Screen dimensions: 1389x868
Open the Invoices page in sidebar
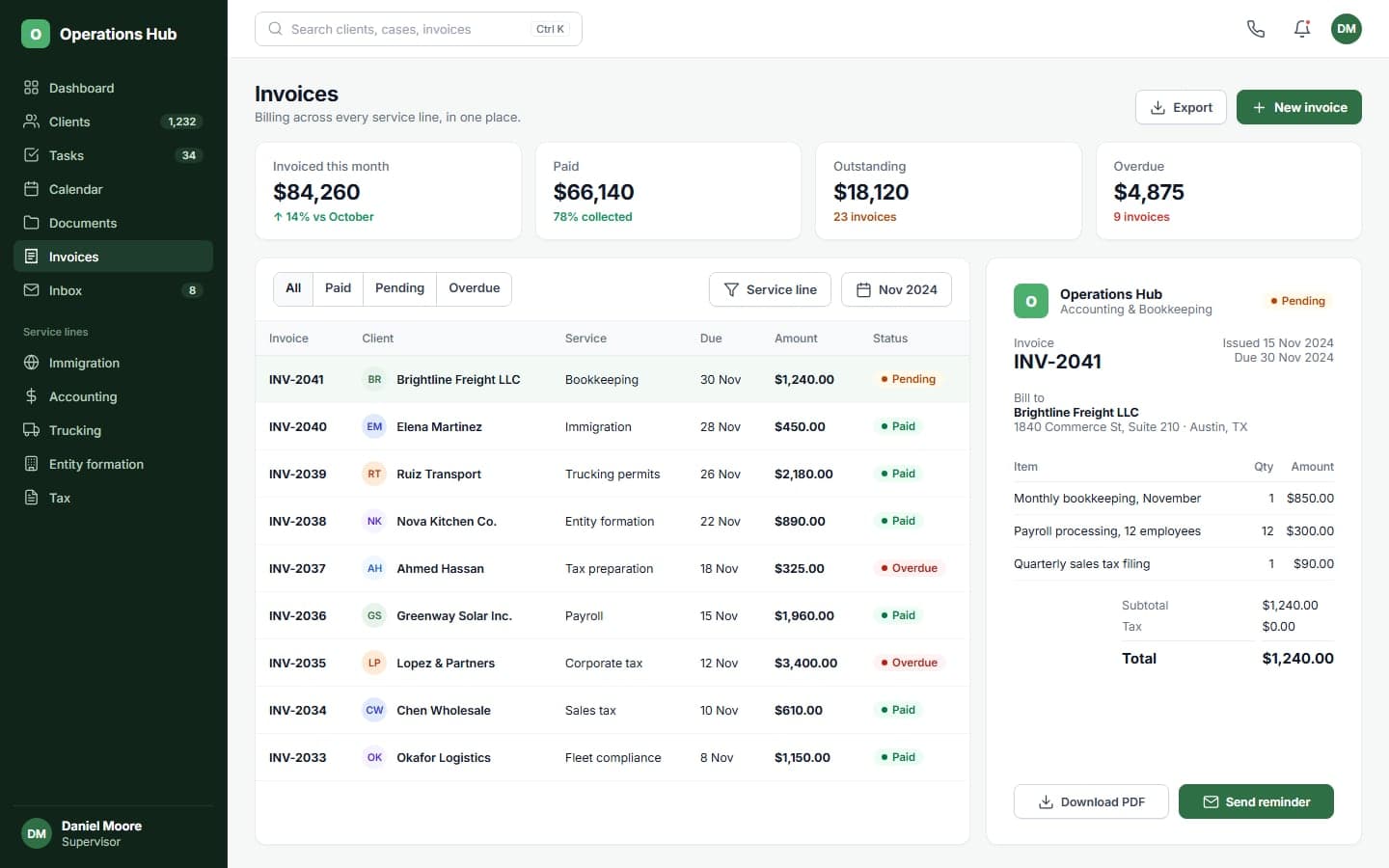tap(113, 257)
